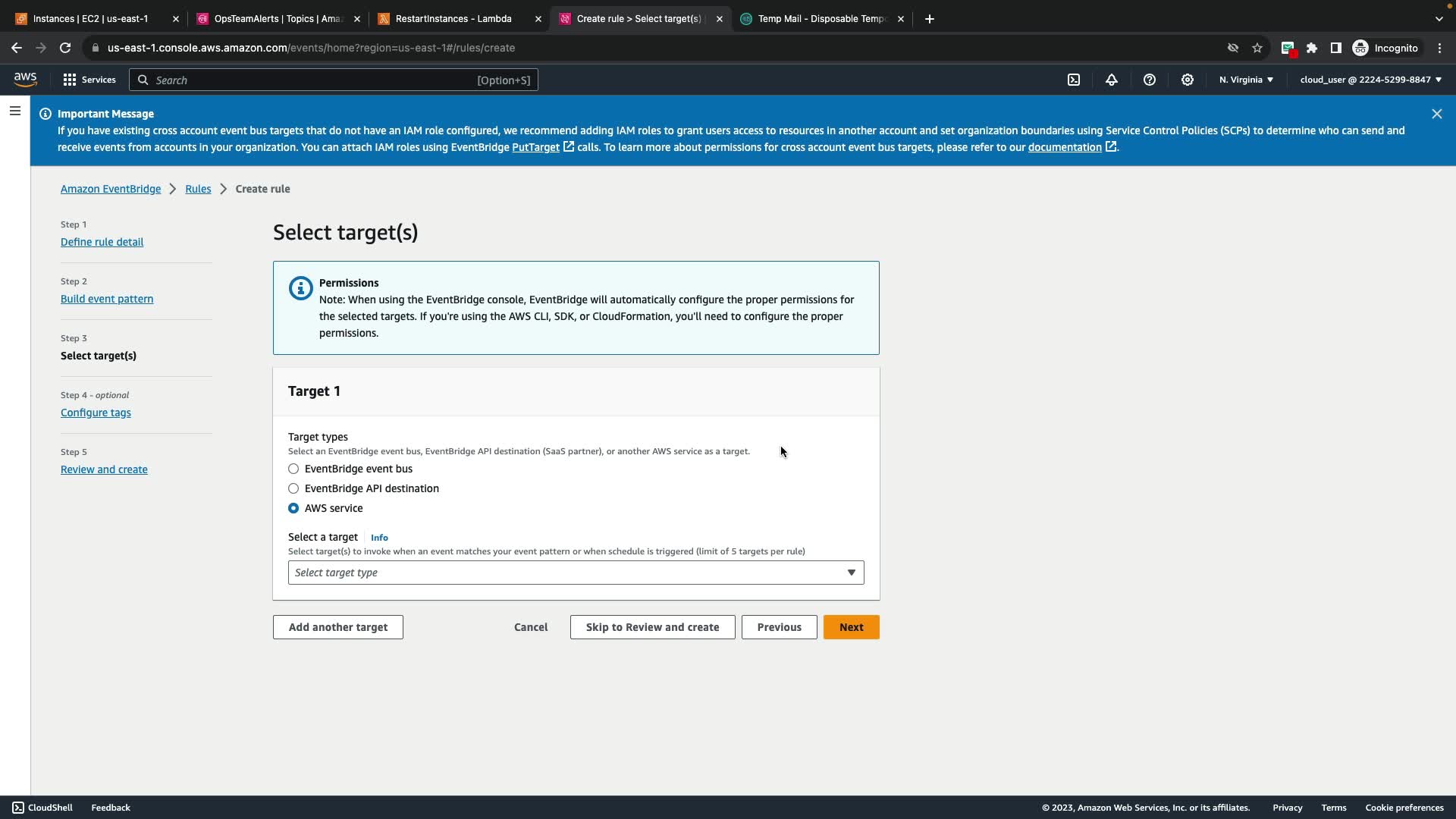Open the settings gear icon in the AWS header
The height and width of the screenshot is (819, 1456).
tap(1188, 80)
